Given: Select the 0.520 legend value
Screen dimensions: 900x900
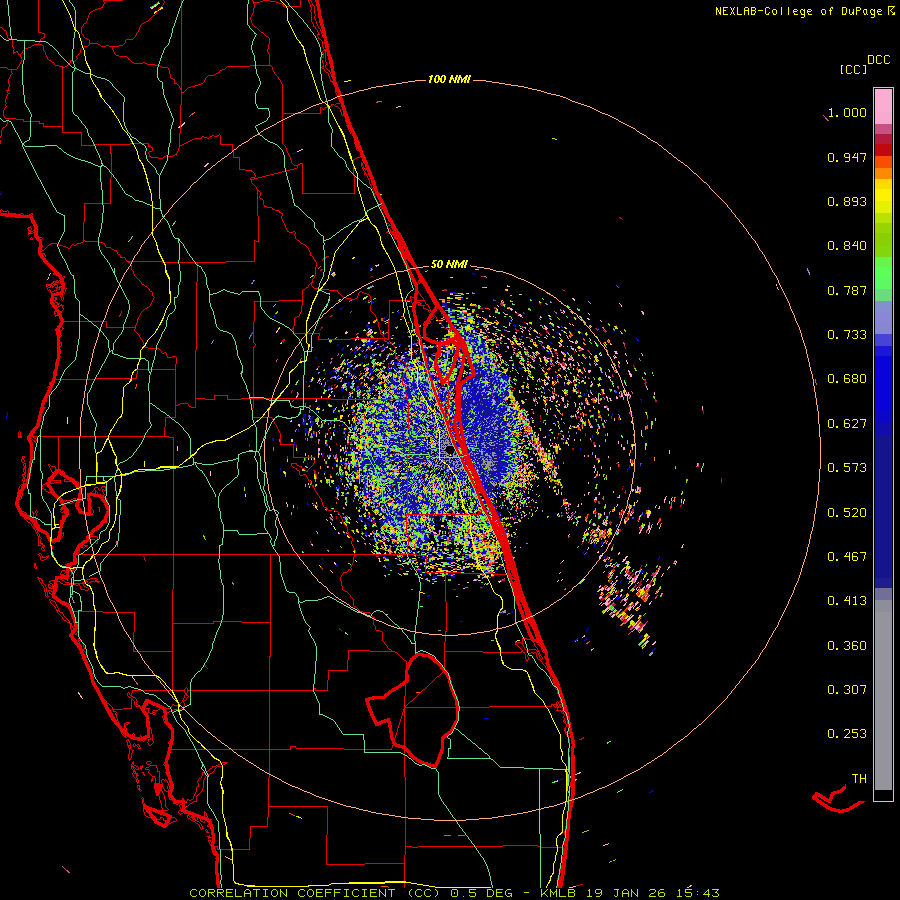Looking at the screenshot, I should [847, 513].
